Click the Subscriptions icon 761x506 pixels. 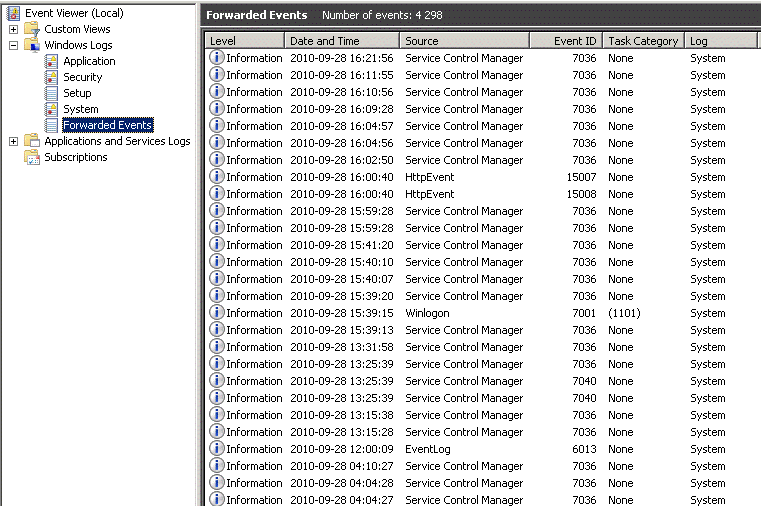pos(32,157)
